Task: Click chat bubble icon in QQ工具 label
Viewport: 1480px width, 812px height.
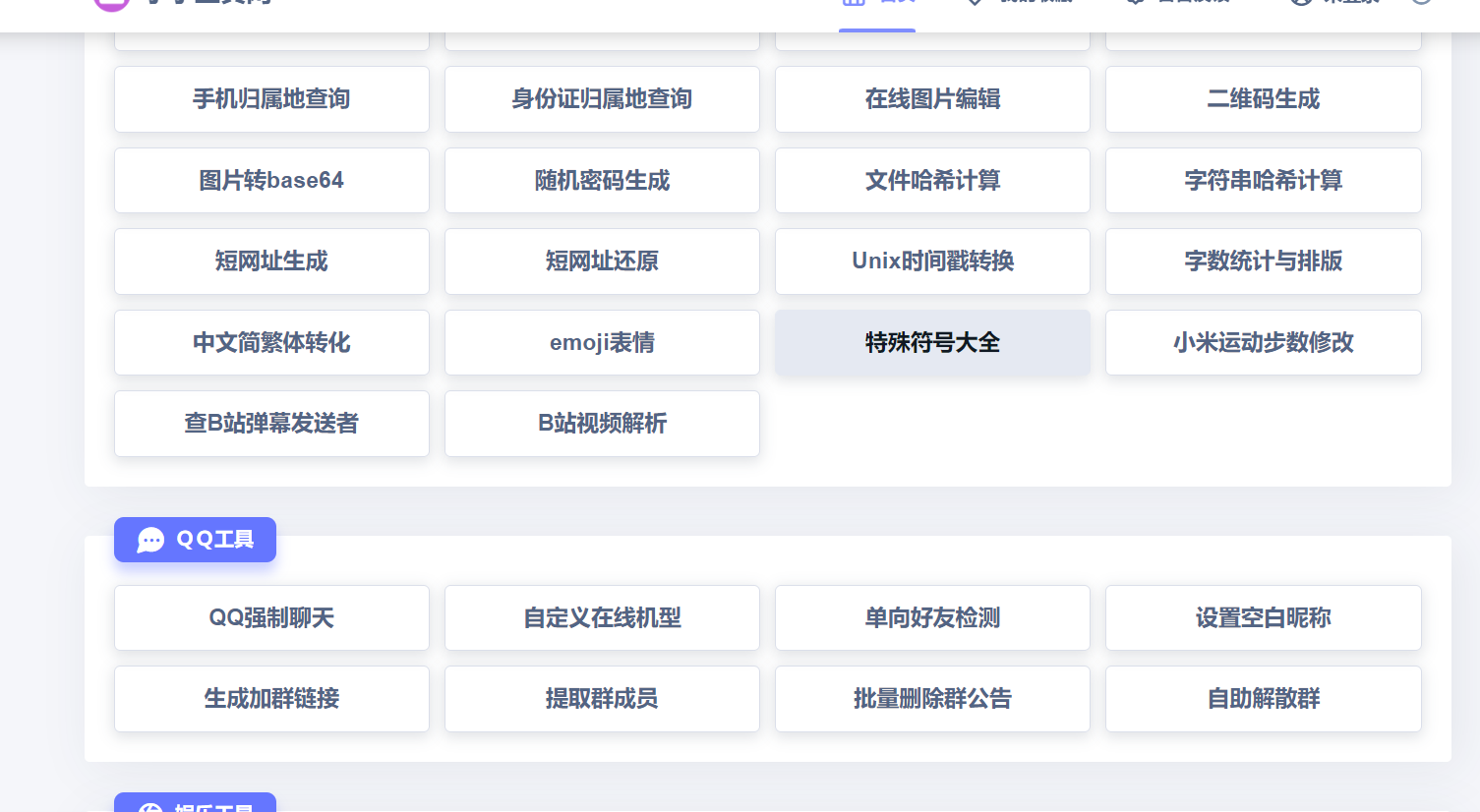Action: tap(150, 540)
